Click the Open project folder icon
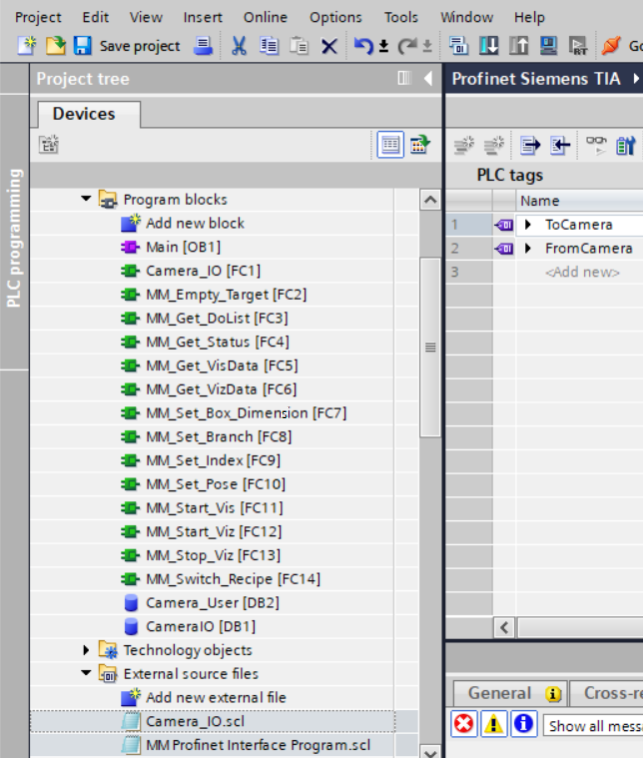 coord(55,46)
